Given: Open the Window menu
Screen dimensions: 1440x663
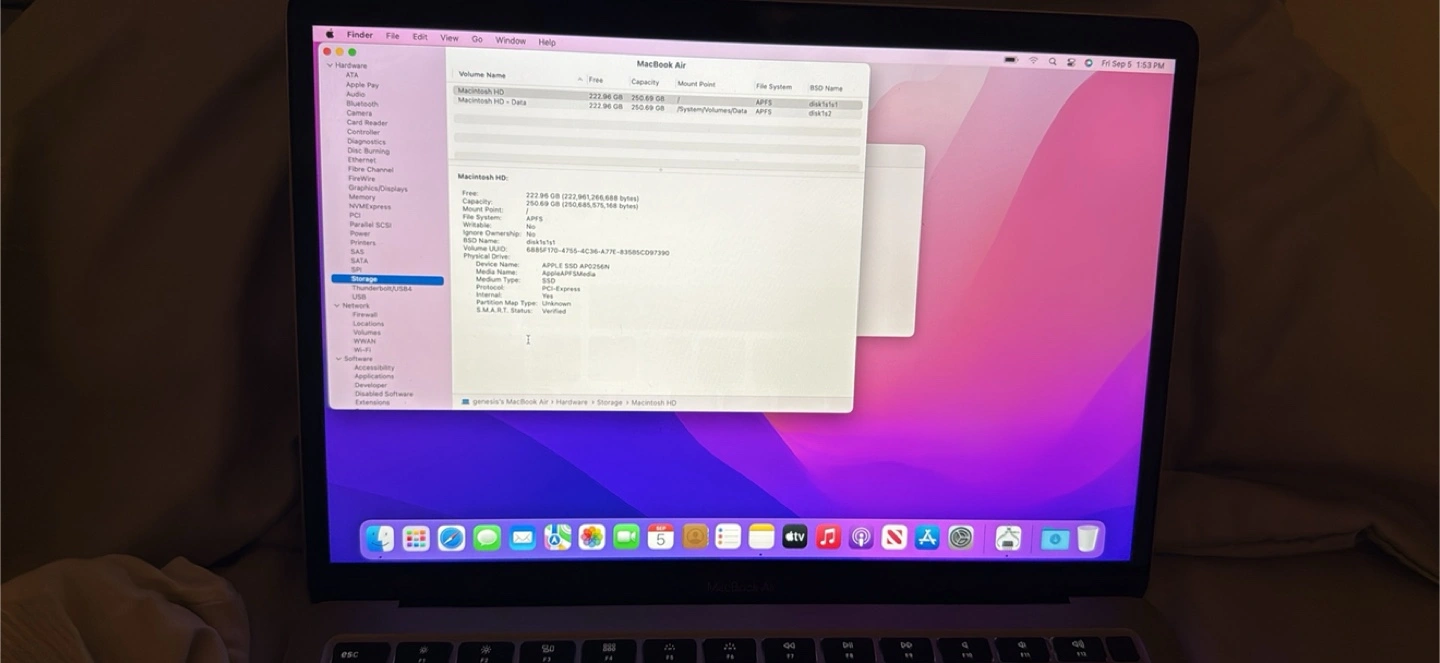Looking at the screenshot, I should click(510, 41).
